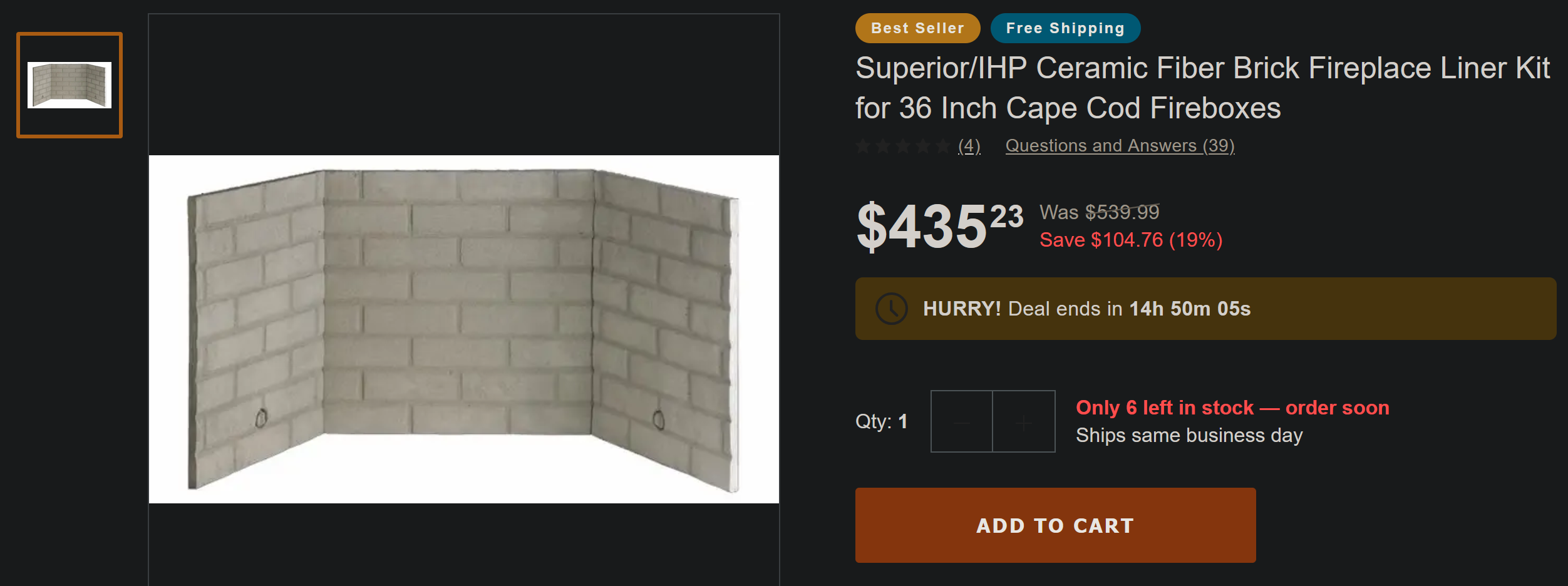This screenshot has width=1568, height=586.
Task: Open the Questions and Answers (39) link
Action: click(x=1120, y=146)
